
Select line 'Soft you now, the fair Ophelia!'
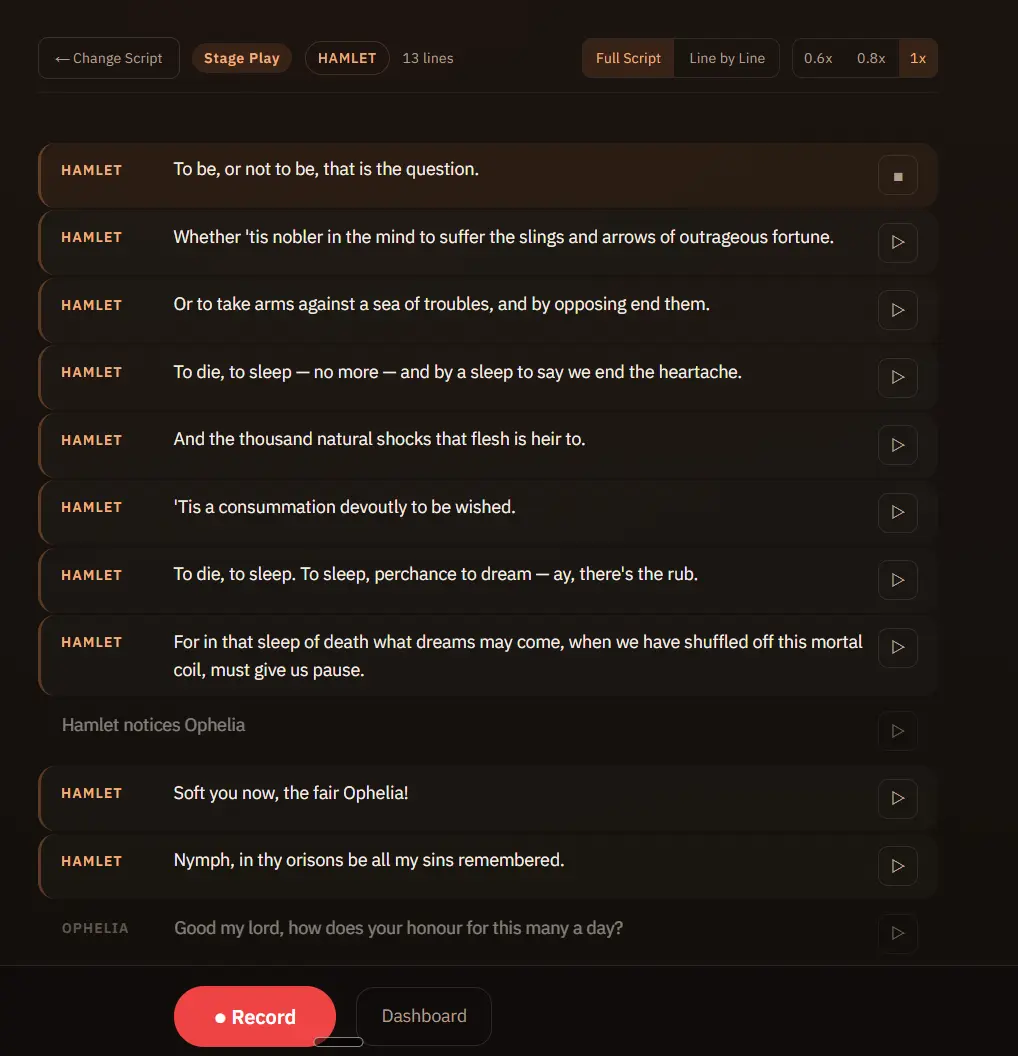coord(488,798)
